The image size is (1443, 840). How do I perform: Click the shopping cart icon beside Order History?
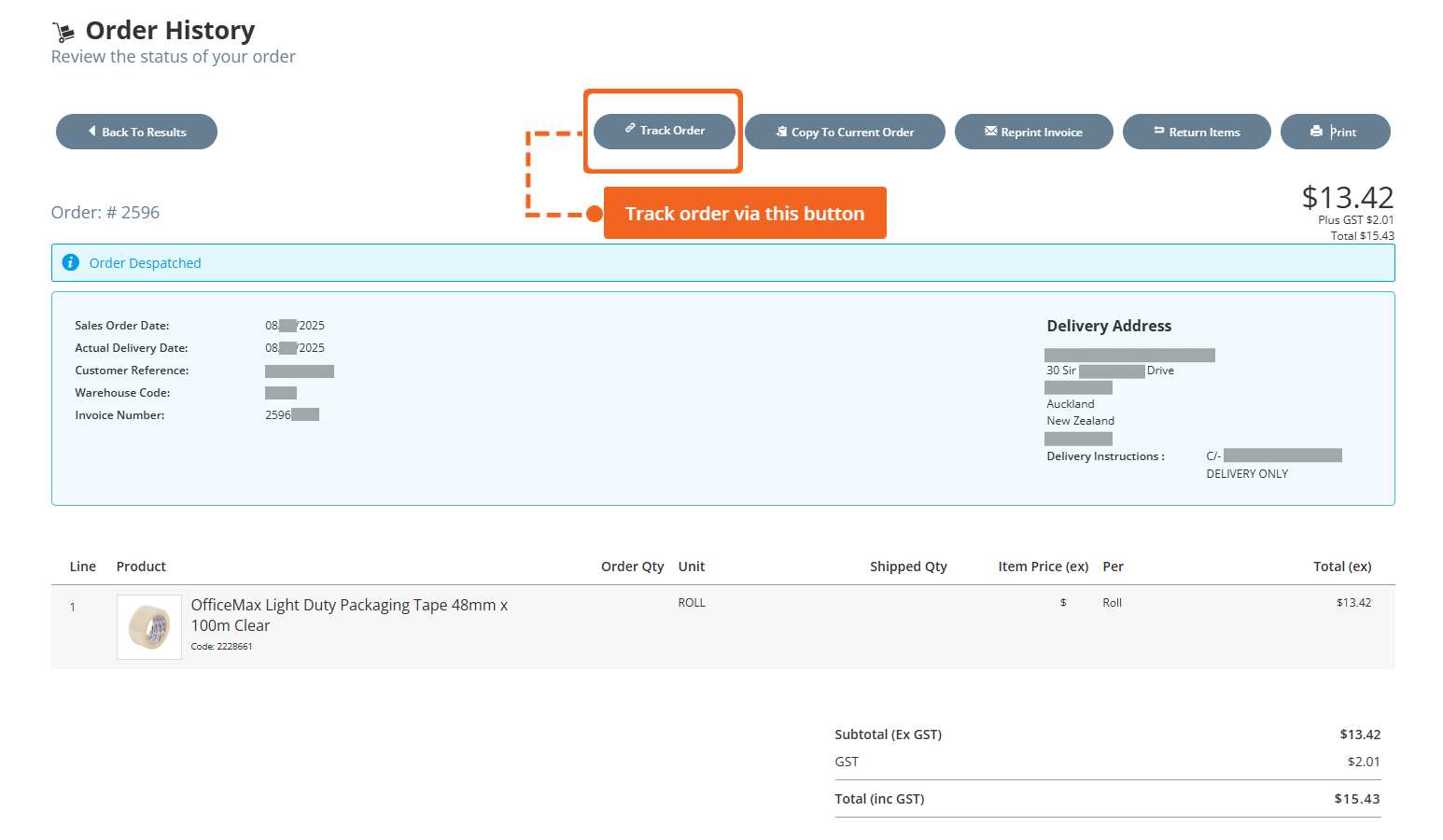63,30
